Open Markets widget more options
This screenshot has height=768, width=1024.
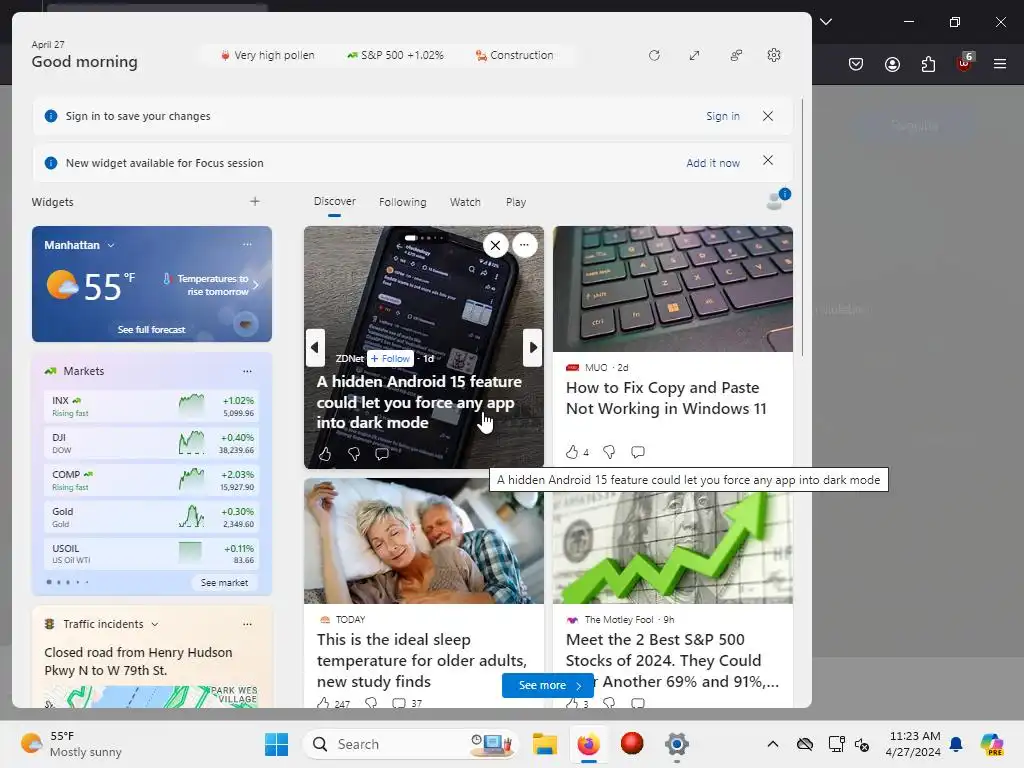tap(247, 371)
